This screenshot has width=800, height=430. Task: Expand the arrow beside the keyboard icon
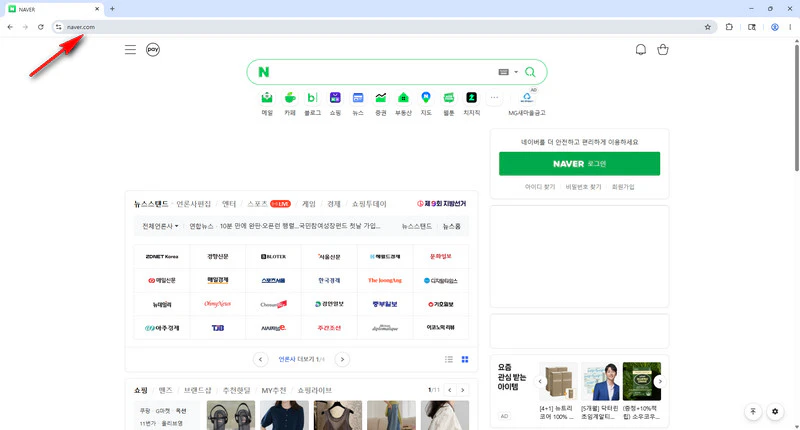pyautogui.click(x=516, y=72)
